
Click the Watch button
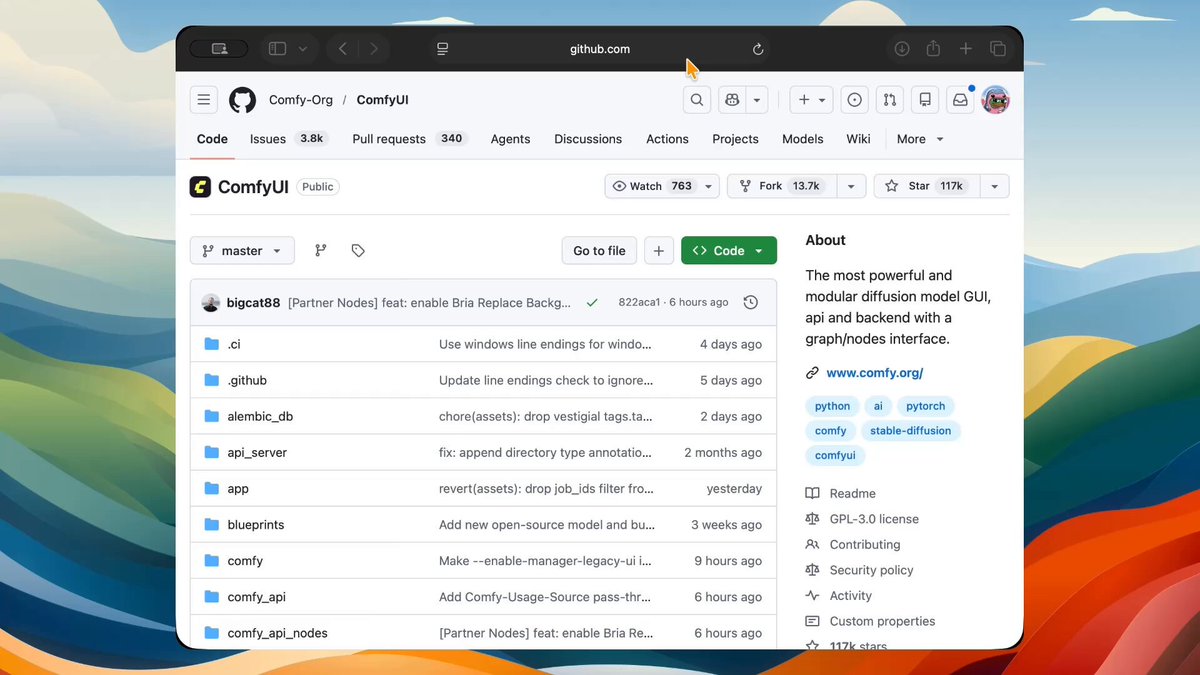(x=653, y=186)
